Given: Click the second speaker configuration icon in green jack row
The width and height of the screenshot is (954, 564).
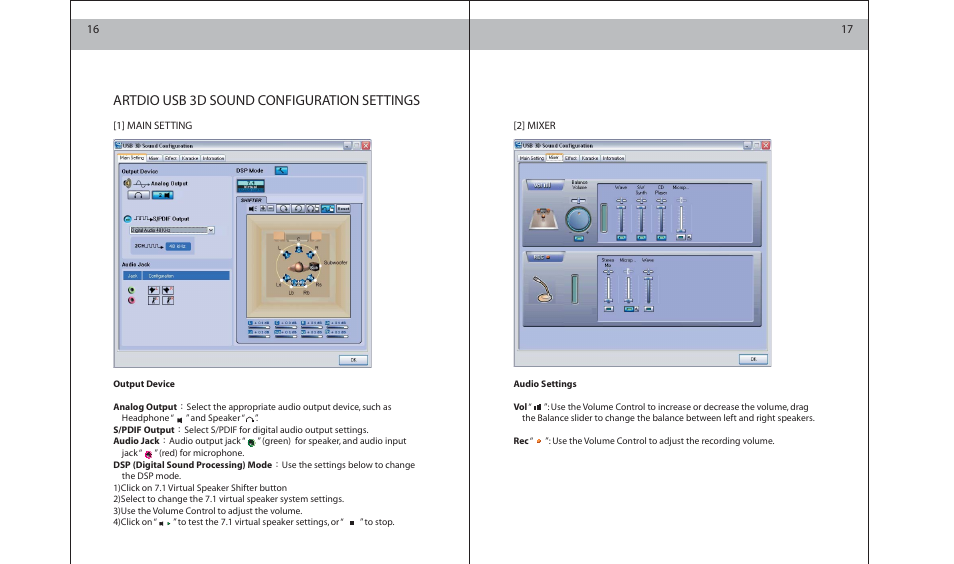Looking at the screenshot, I should click(168, 291).
